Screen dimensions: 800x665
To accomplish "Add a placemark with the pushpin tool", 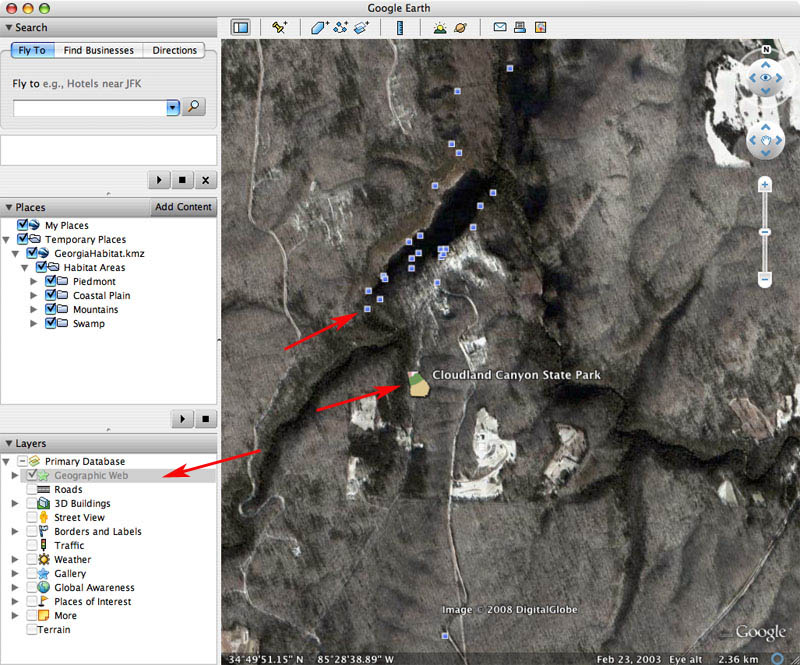I will [x=279, y=27].
